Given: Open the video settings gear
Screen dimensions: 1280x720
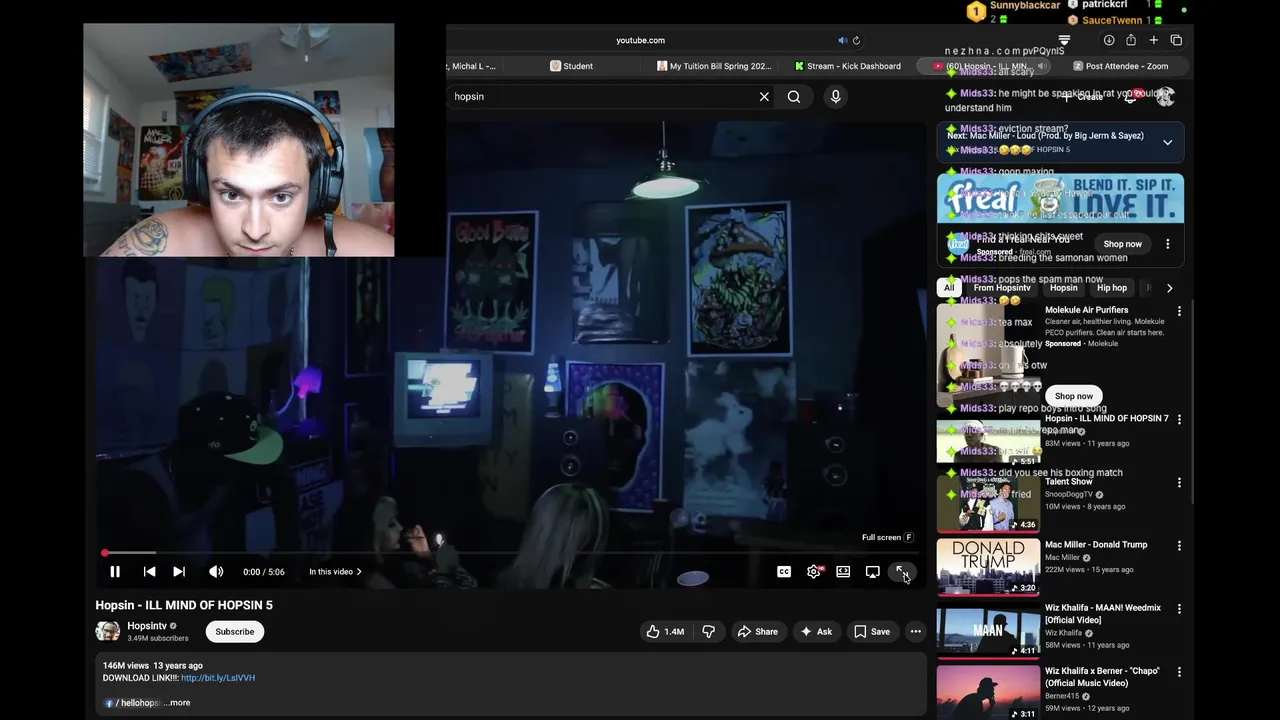Looking at the screenshot, I should point(814,572).
